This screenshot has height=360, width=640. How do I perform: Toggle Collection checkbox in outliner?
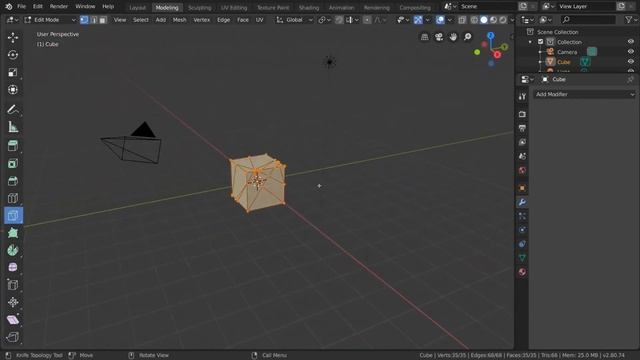(x=540, y=42)
